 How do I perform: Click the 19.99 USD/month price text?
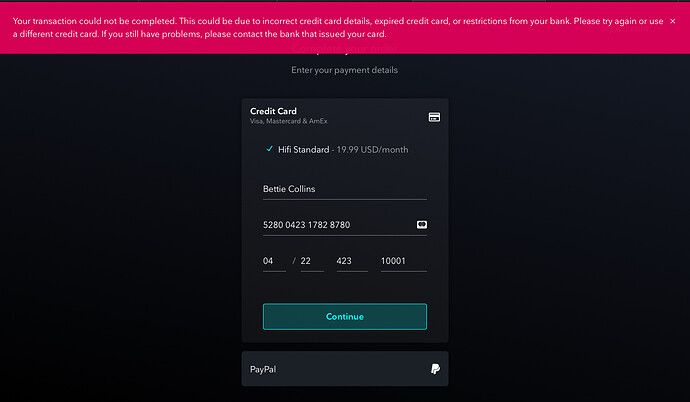coord(372,150)
